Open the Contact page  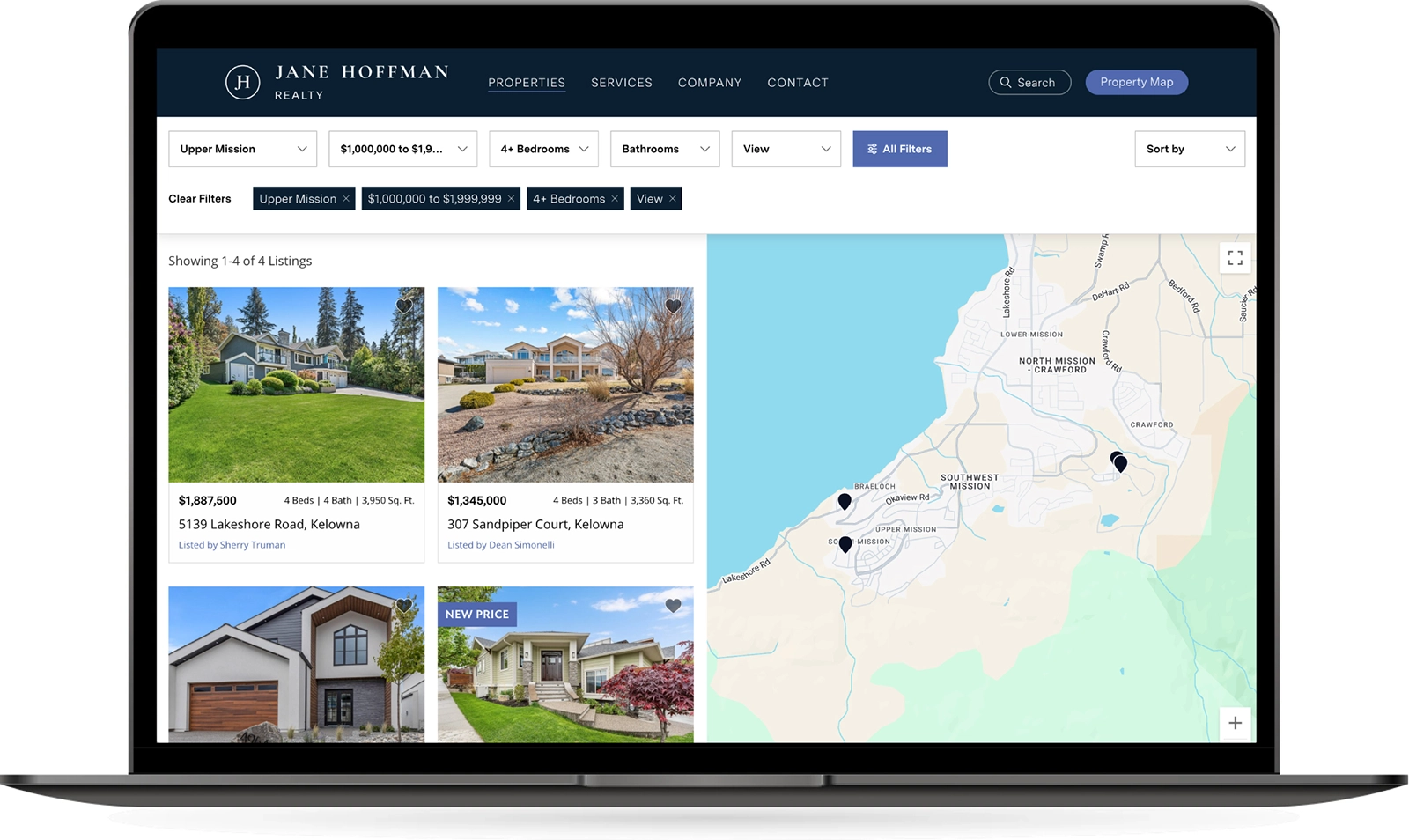point(797,83)
